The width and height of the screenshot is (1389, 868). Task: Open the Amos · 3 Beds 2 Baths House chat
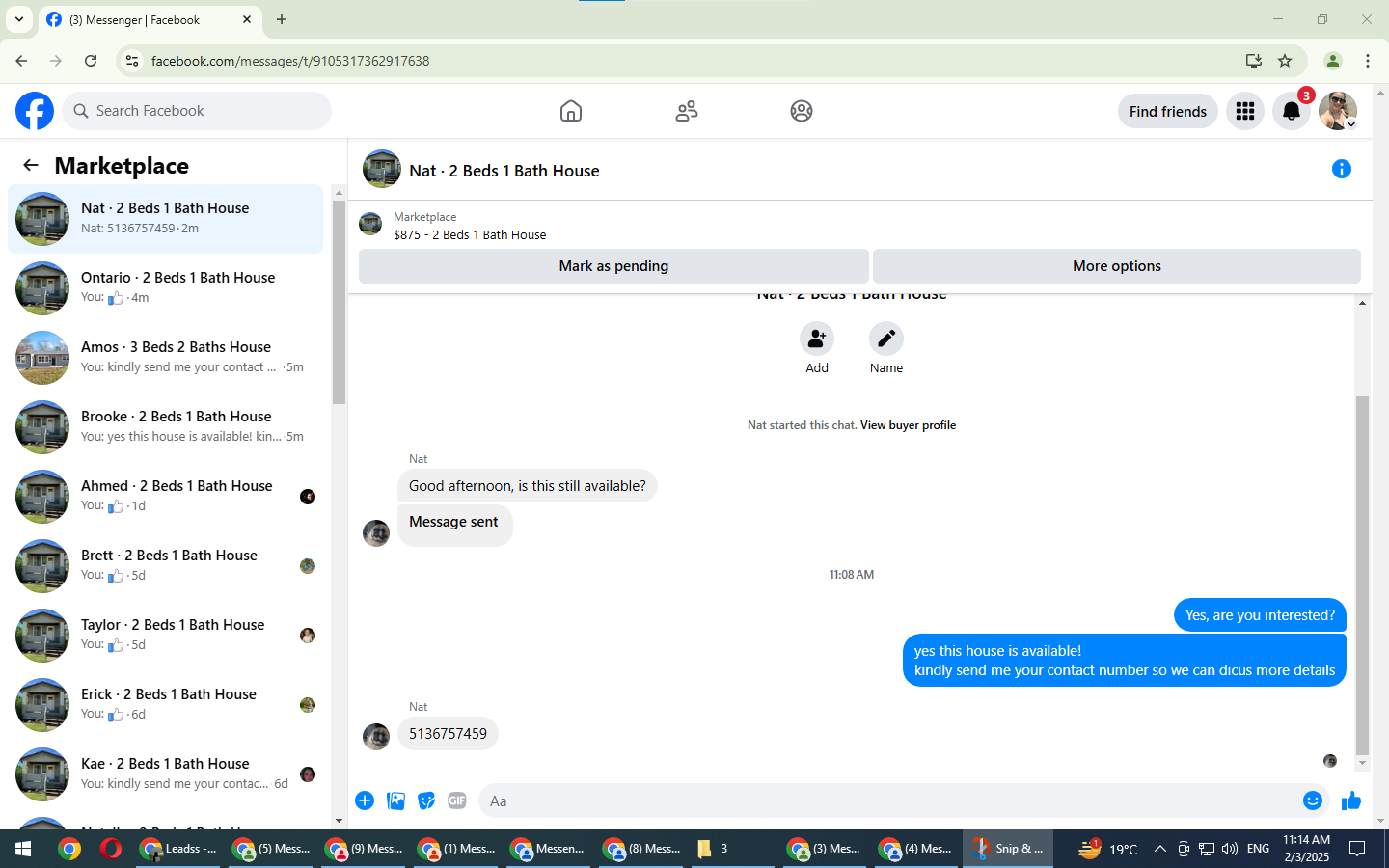165,358
